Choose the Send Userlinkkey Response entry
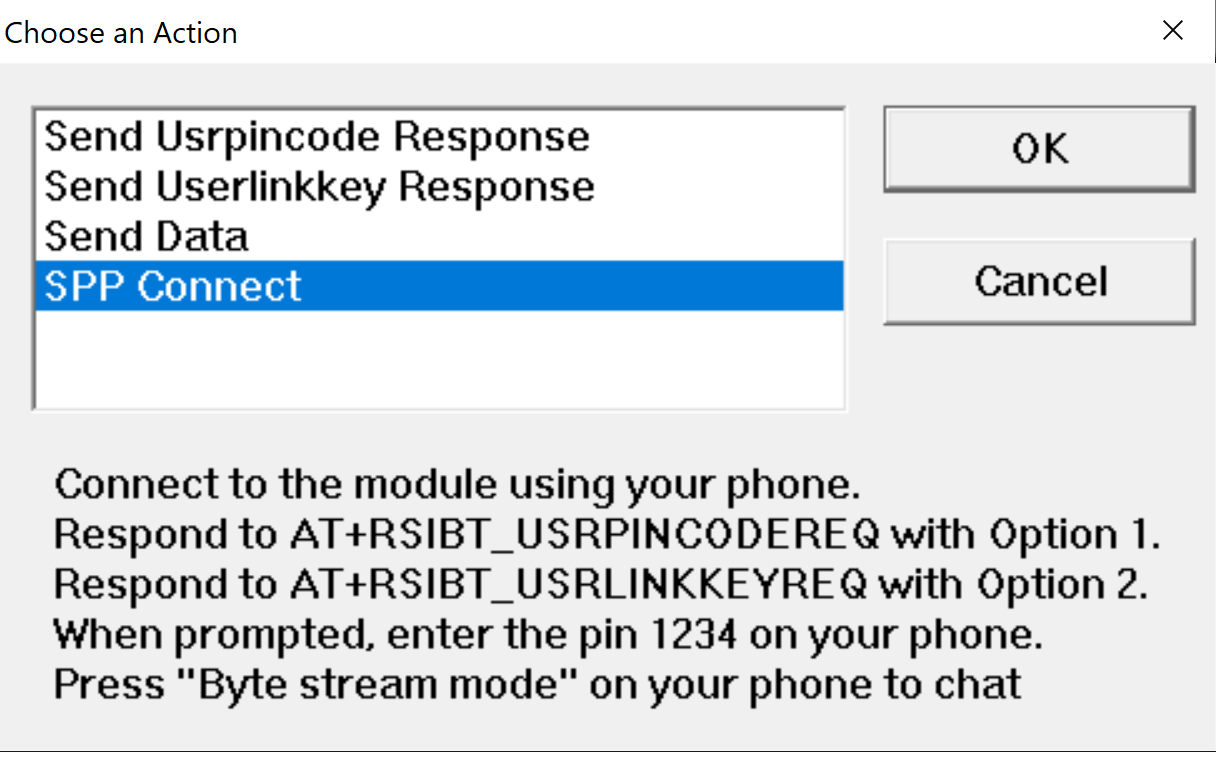1229x765 pixels. (319, 187)
